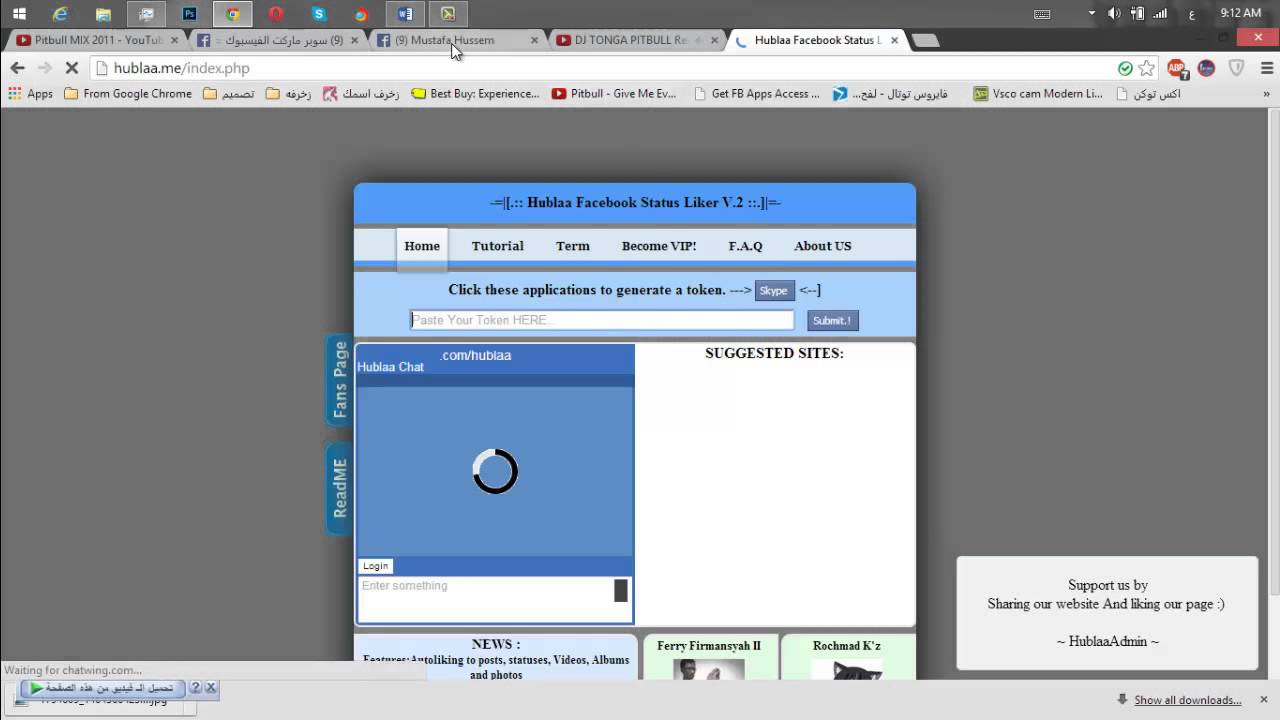Click the browser Forward arrow
1280x720 pixels.
[x=44, y=68]
